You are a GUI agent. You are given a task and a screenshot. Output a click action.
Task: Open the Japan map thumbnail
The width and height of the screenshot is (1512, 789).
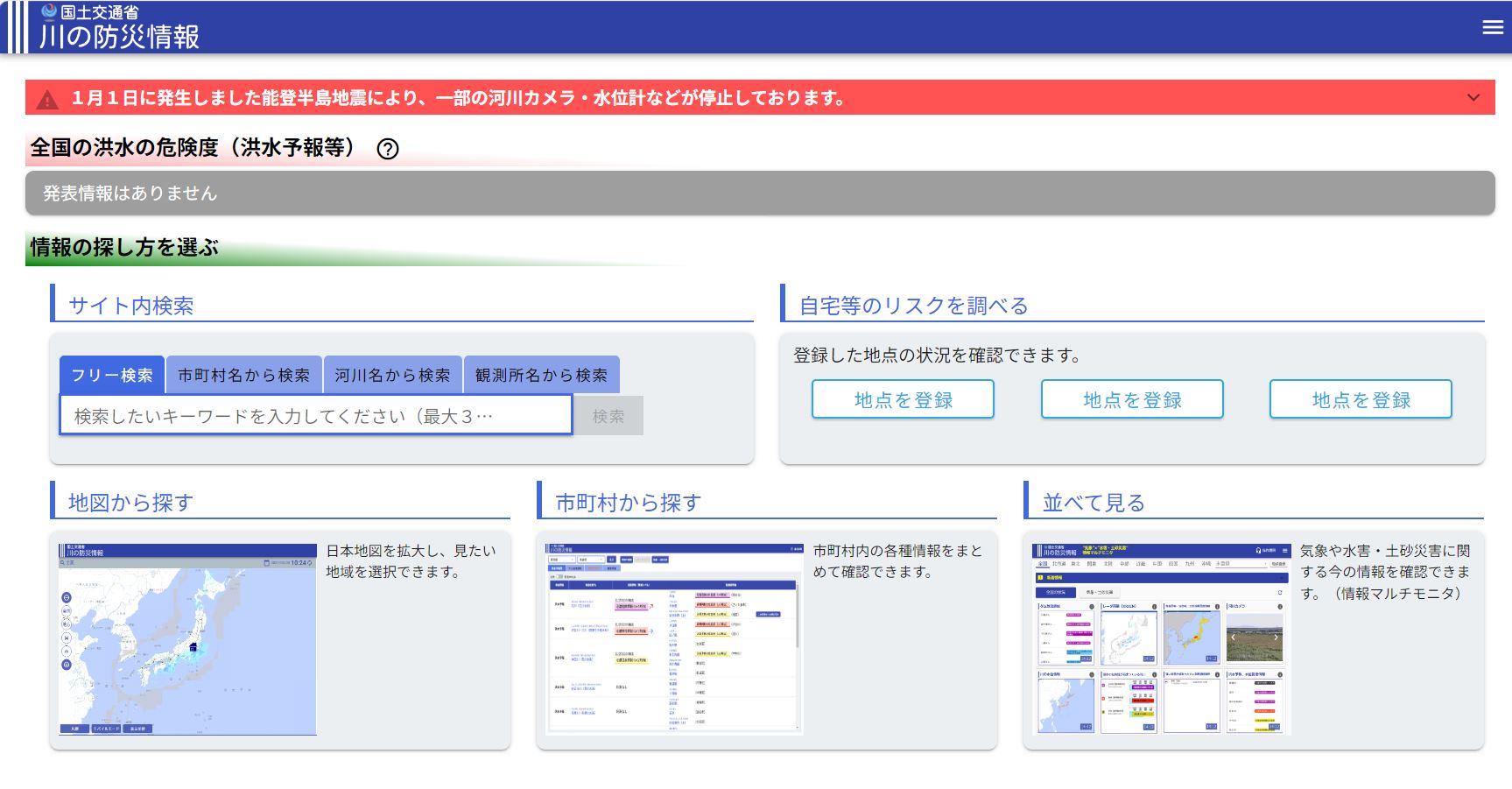187,639
